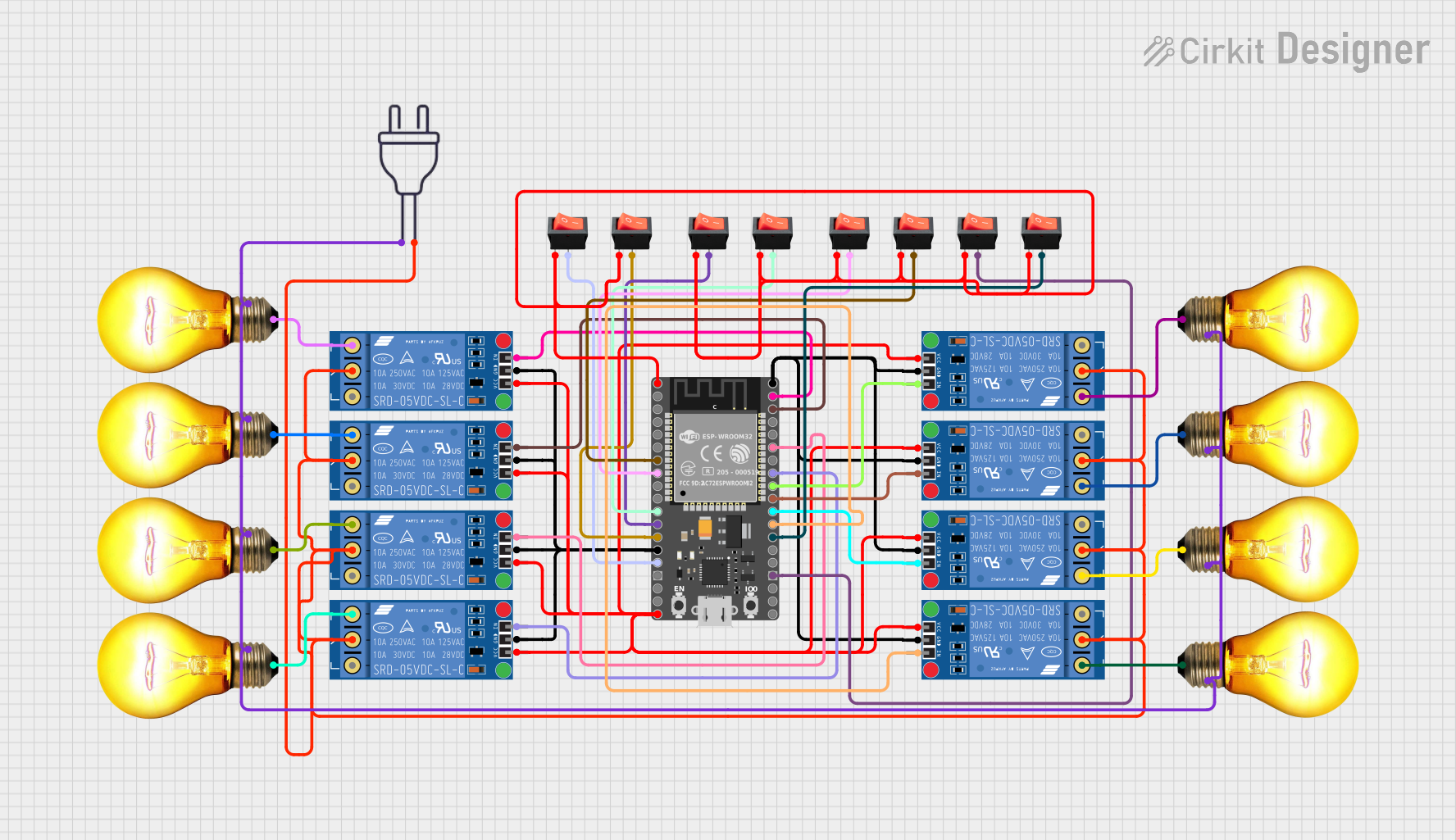1456x840 pixels.
Task: Click the IO0 boot button on ESP32
Action: pyautogui.click(x=751, y=606)
